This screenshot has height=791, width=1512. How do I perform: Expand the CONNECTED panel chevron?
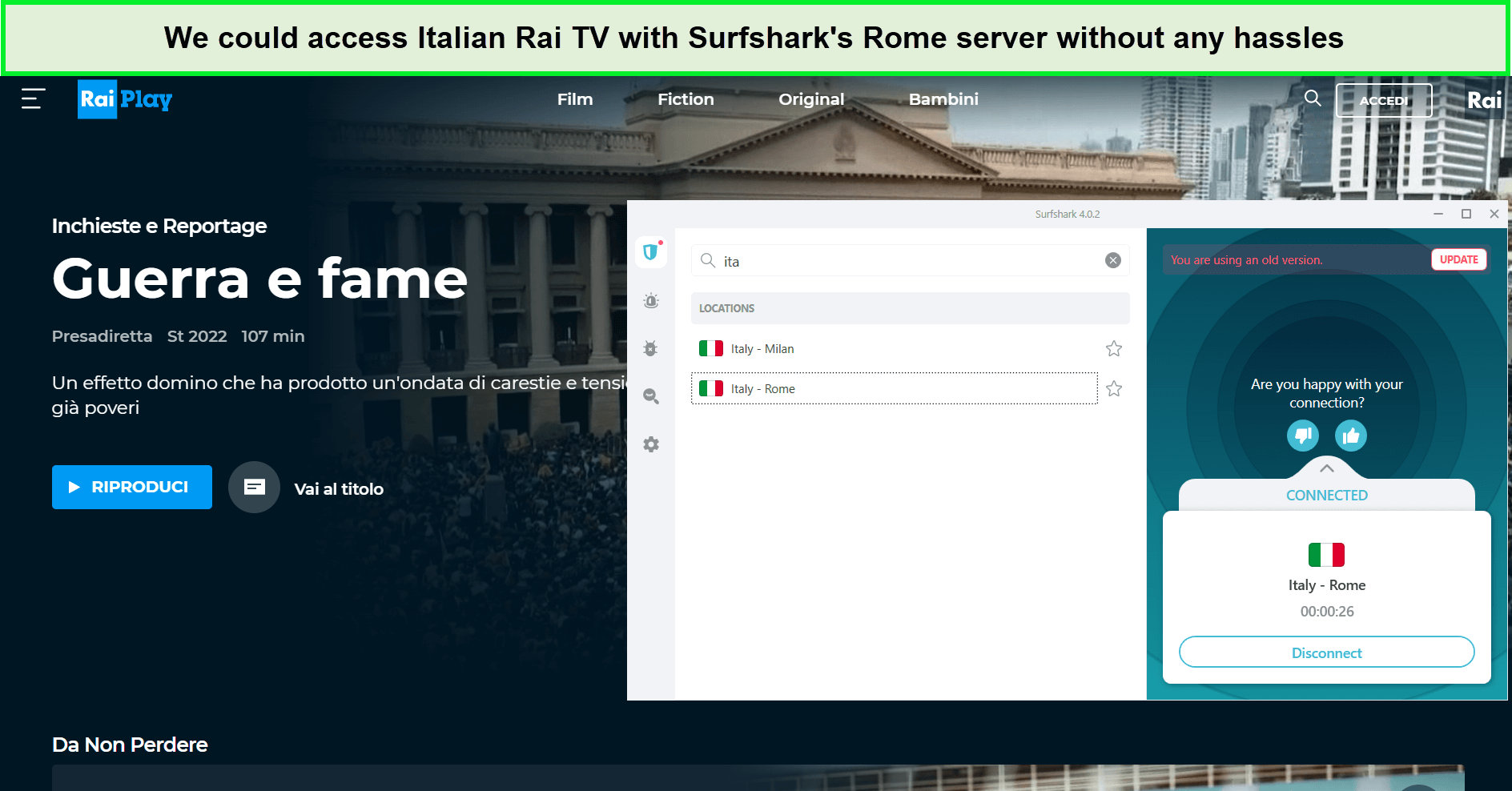pyautogui.click(x=1327, y=468)
